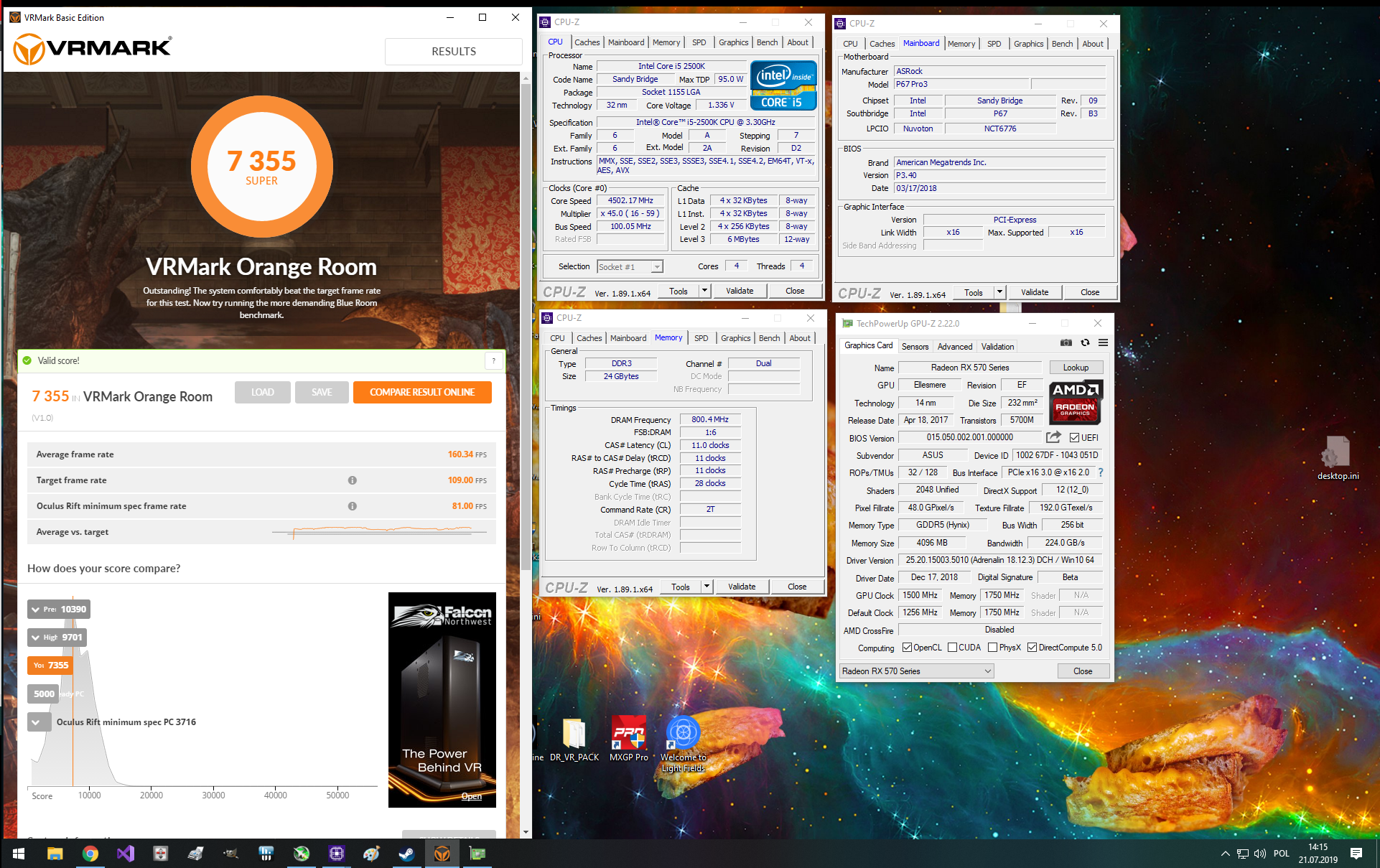Click the You 7355 score marker
This screenshot has height=868, width=1380.
click(50, 666)
